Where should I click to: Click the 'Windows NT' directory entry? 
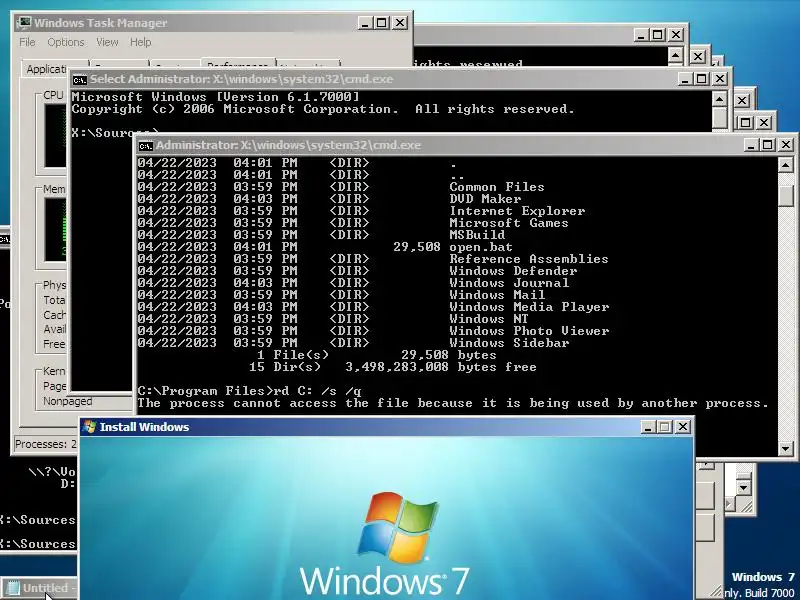point(489,319)
